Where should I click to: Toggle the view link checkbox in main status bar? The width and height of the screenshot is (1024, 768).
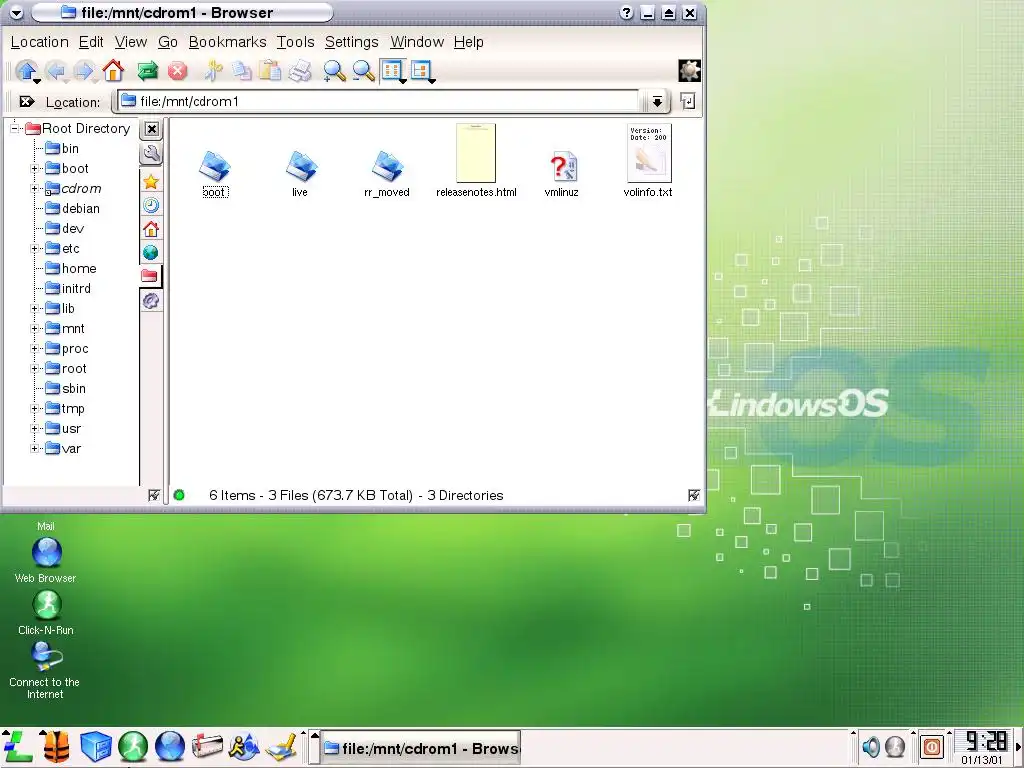tap(694, 496)
